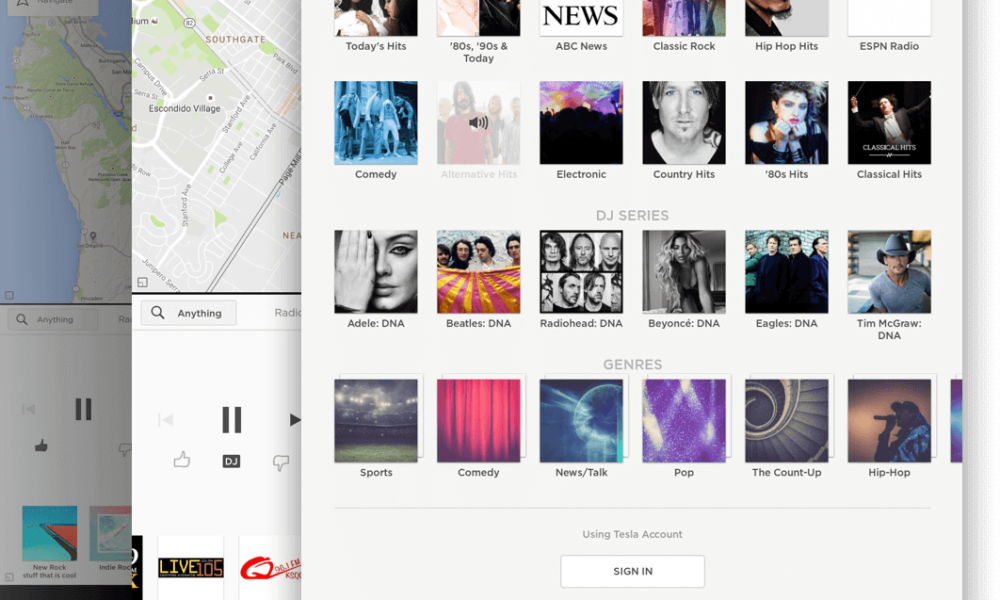Play the Country Hits station
The width and height of the screenshot is (1000, 600).
pyautogui.click(x=684, y=122)
